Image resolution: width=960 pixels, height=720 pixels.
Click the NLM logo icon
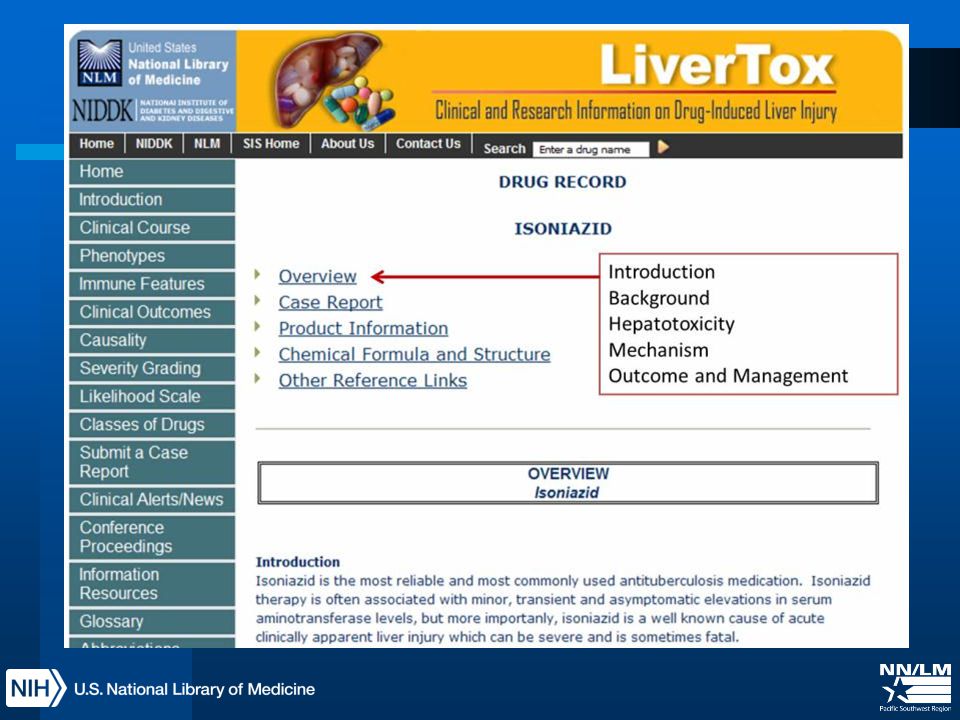tap(100, 63)
